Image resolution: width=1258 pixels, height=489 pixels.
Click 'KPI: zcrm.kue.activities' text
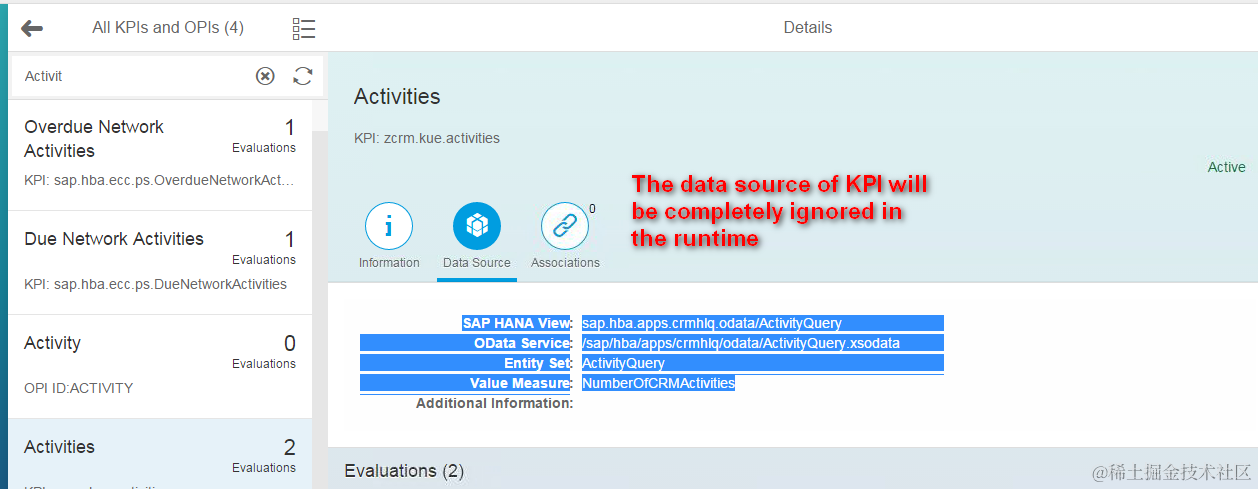coord(427,138)
